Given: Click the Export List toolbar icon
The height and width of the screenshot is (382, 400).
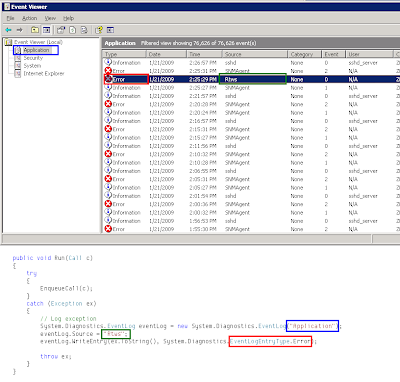Looking at the screenshot, I should coord(84,30).
